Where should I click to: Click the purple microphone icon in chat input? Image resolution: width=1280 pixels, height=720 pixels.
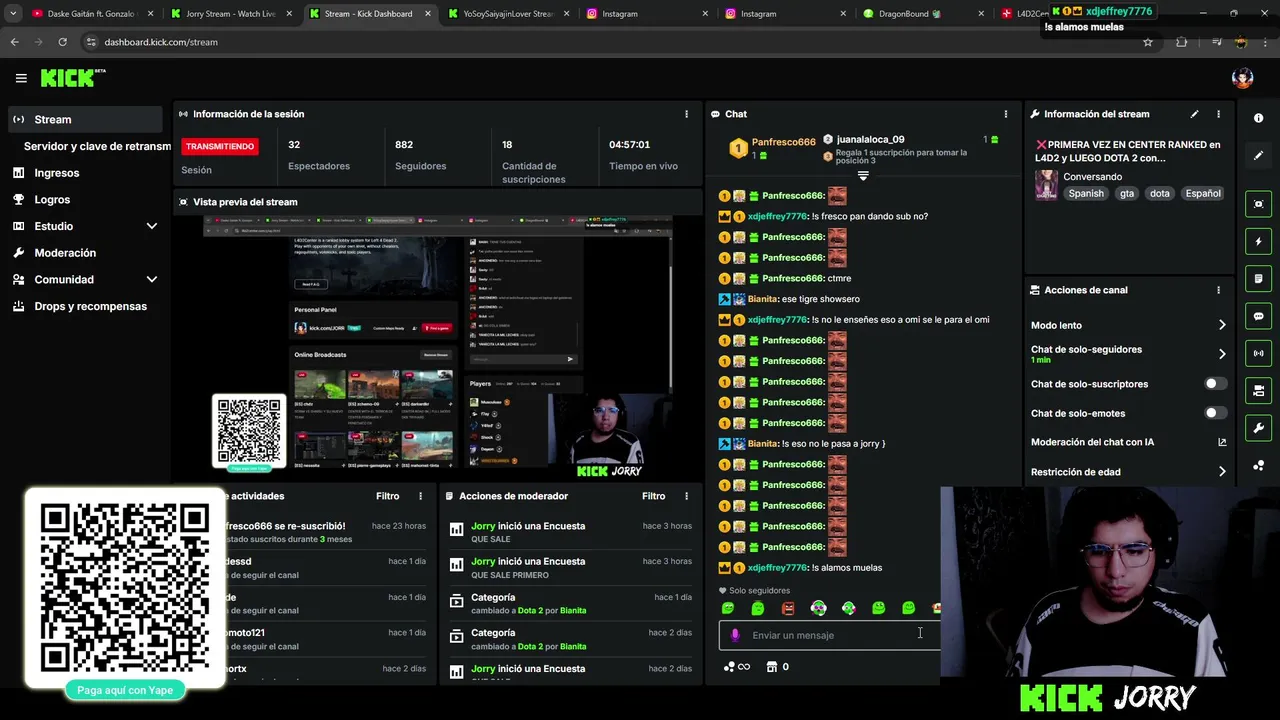point(735,635)
